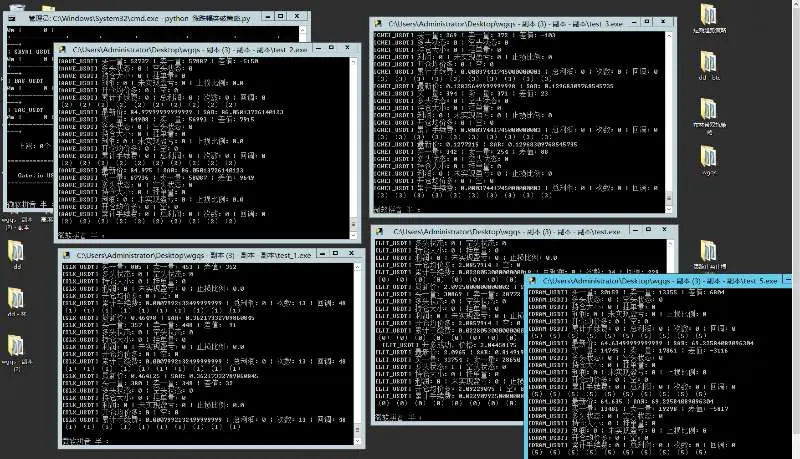Screen dimensions: 800x459
Task: Click scroll up arrow in test_3.exe window
Action: [669, 36]
